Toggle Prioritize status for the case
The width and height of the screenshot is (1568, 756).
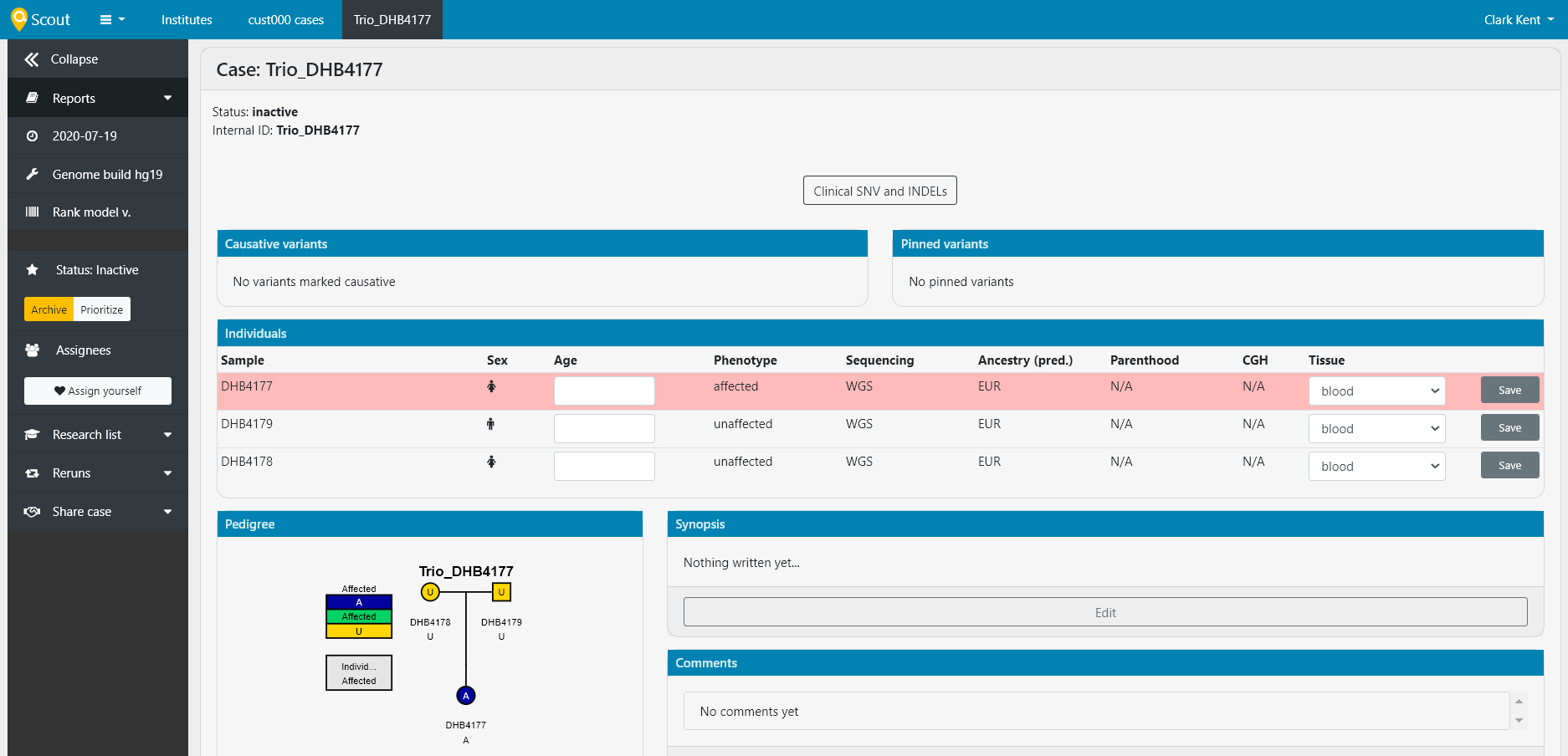(101, 309)
